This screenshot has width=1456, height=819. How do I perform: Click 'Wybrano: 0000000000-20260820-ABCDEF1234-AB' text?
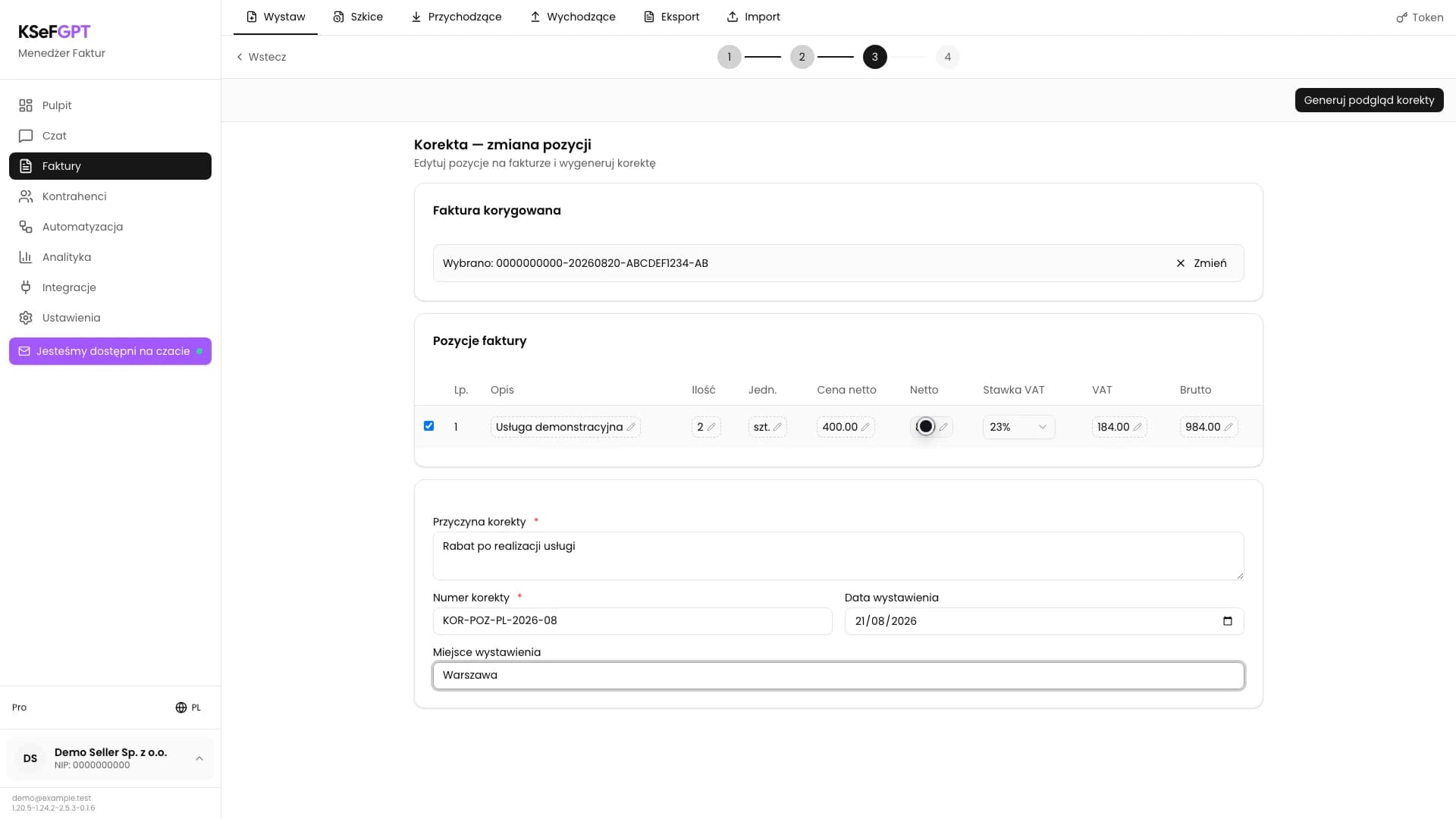575,263
